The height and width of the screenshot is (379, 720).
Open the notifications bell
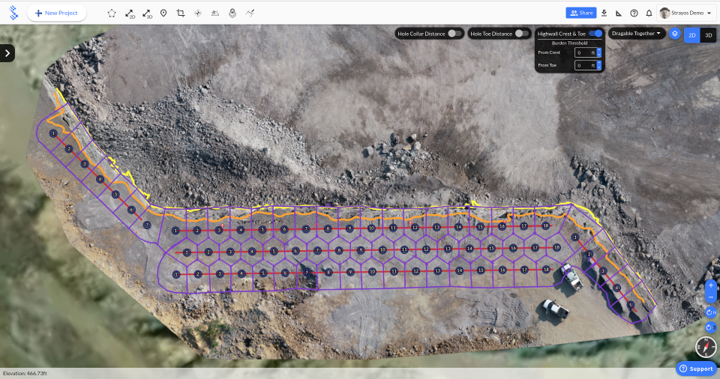649,13
